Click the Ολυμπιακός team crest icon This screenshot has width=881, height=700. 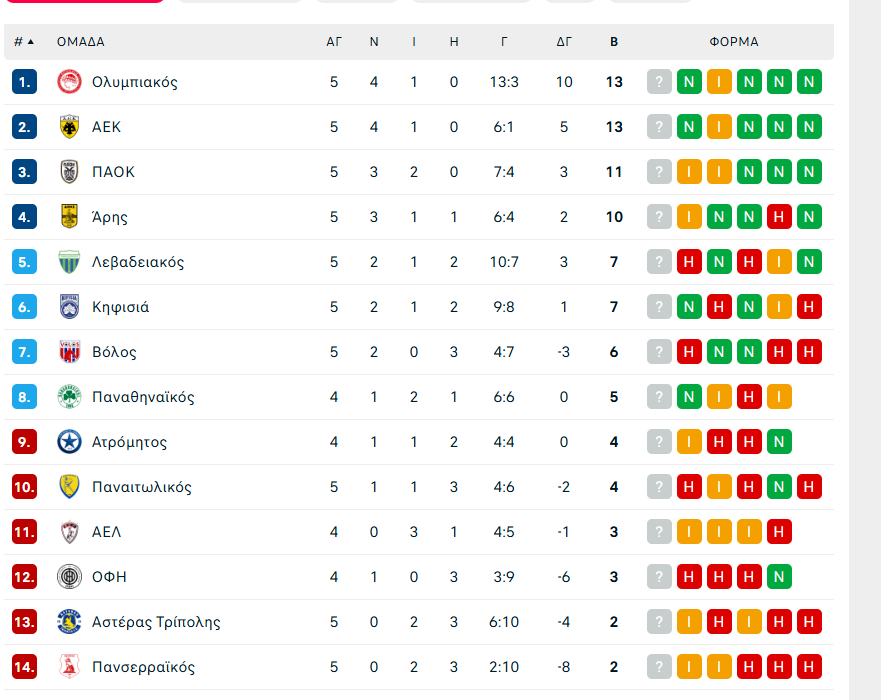pos(69,82)
